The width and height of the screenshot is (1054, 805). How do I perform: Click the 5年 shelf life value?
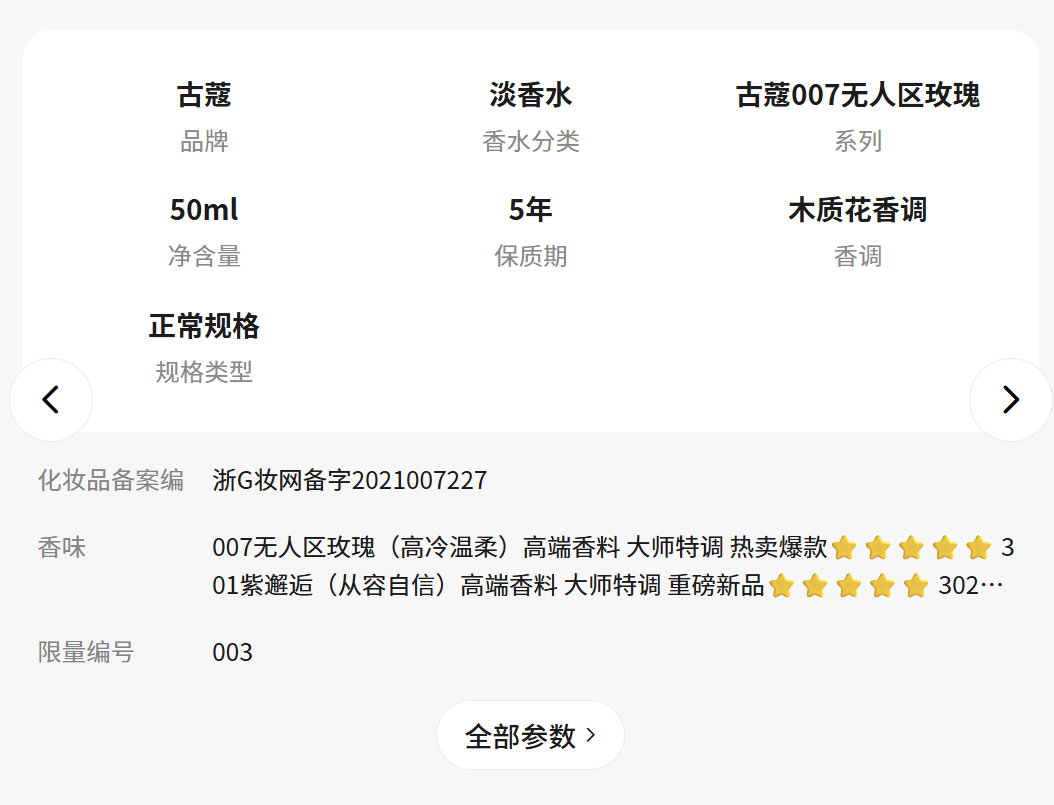click(x=530, y=210)
